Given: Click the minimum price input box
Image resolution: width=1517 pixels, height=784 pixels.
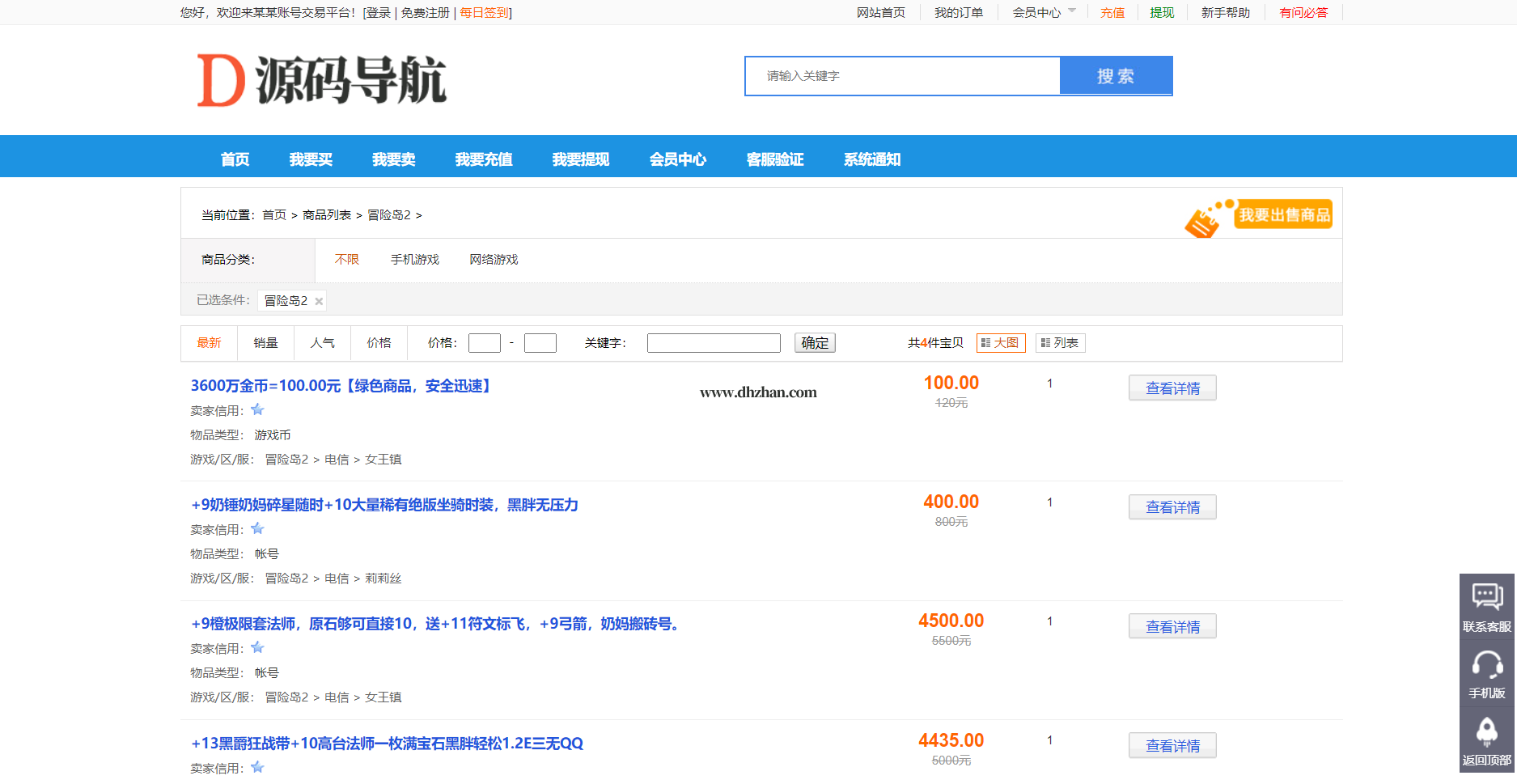Looking at the screenshot, I should point(484,343).
